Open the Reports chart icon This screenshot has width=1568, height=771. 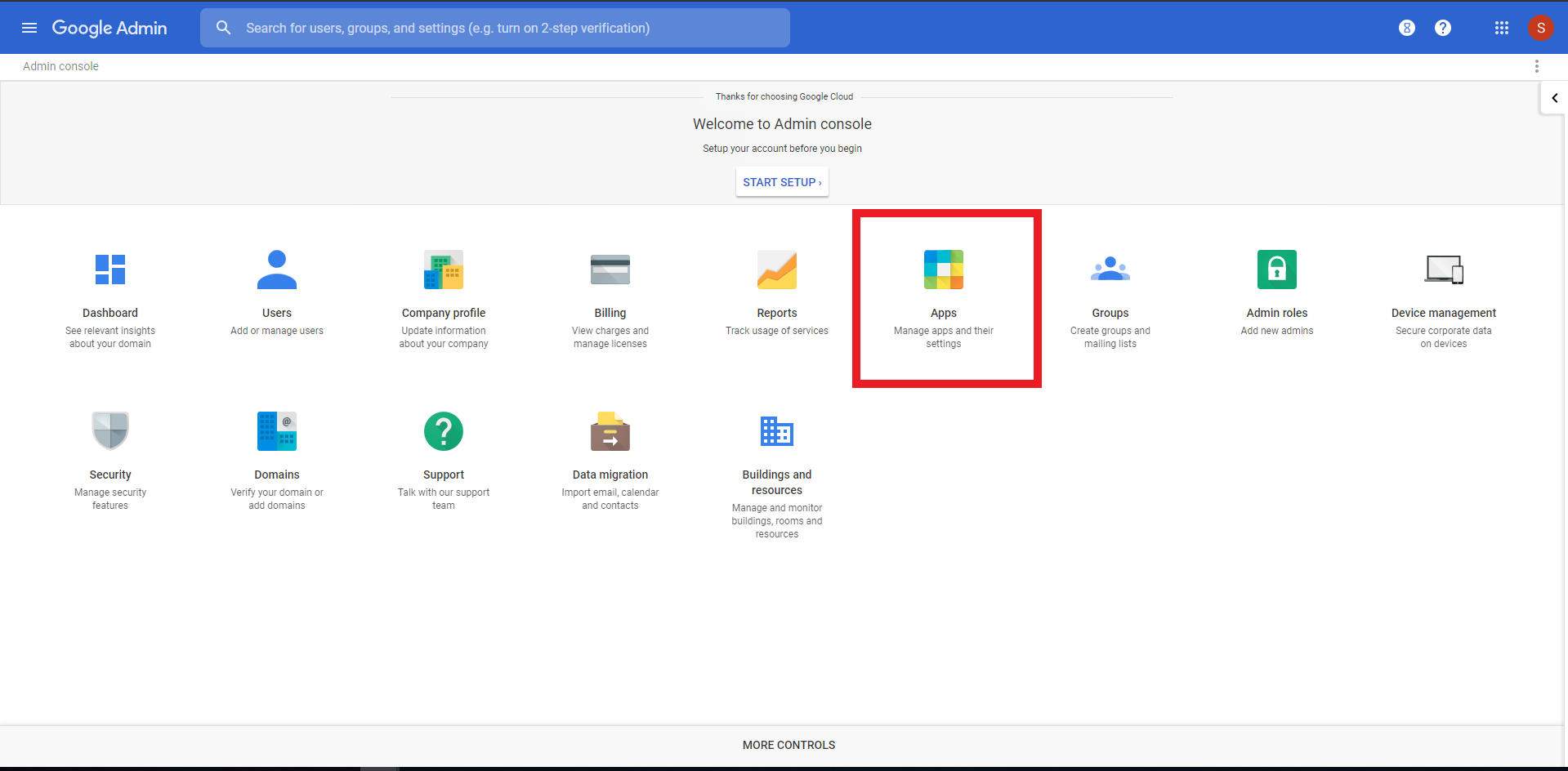pos(777,270)
